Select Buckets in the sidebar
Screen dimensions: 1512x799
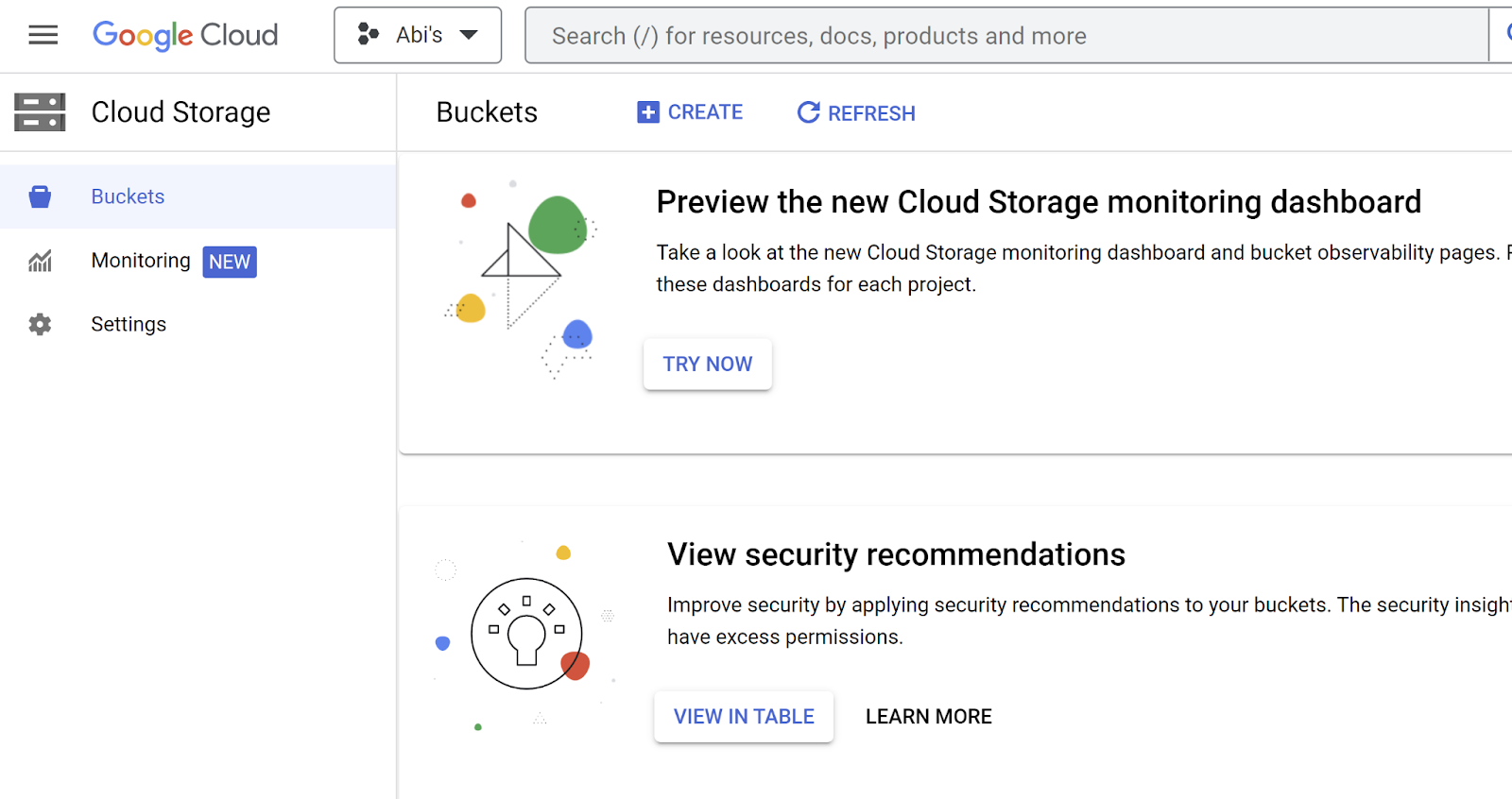[x=128, y=195]
